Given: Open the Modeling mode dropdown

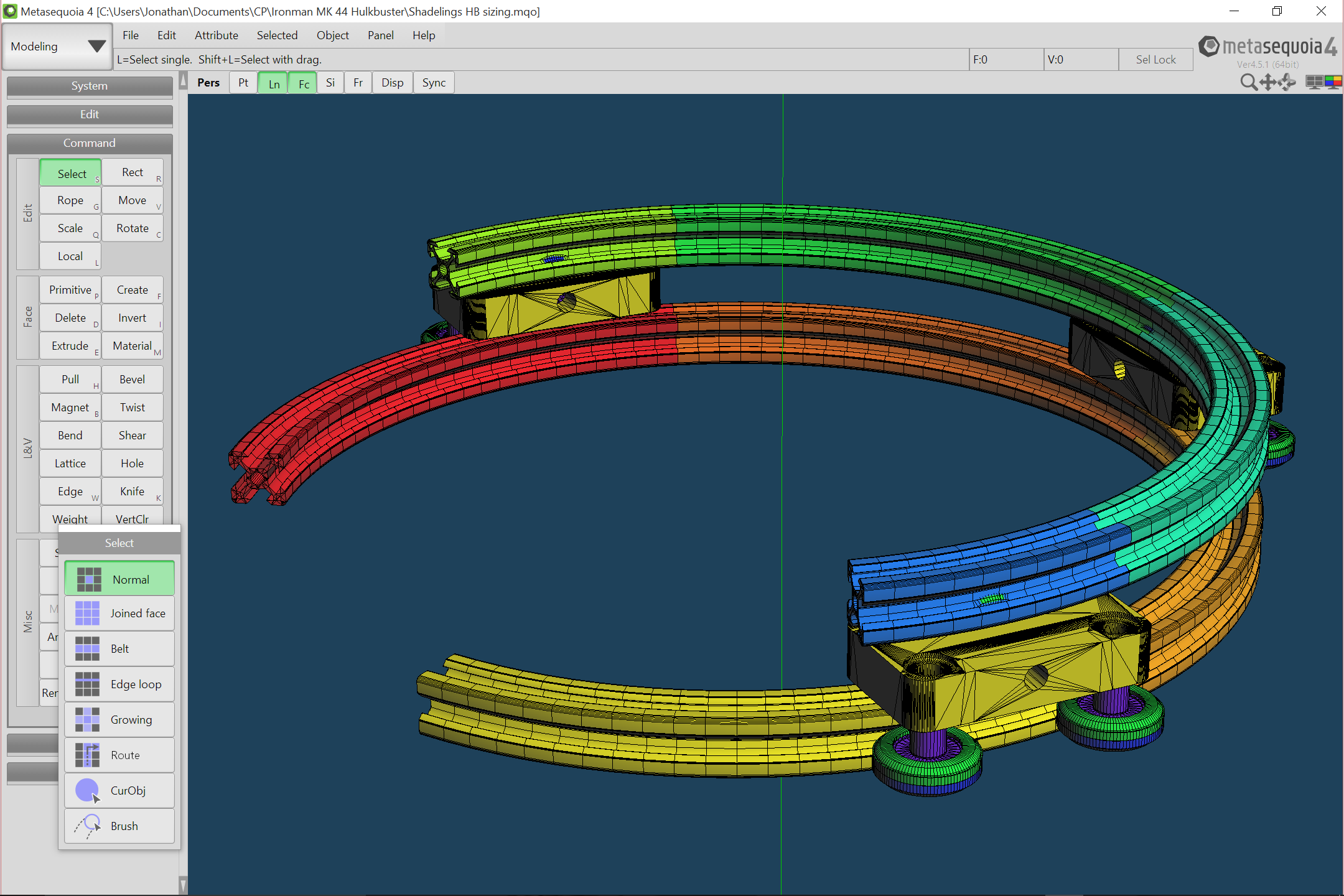Looking at the screenshot, I should [x=57, y=47].
